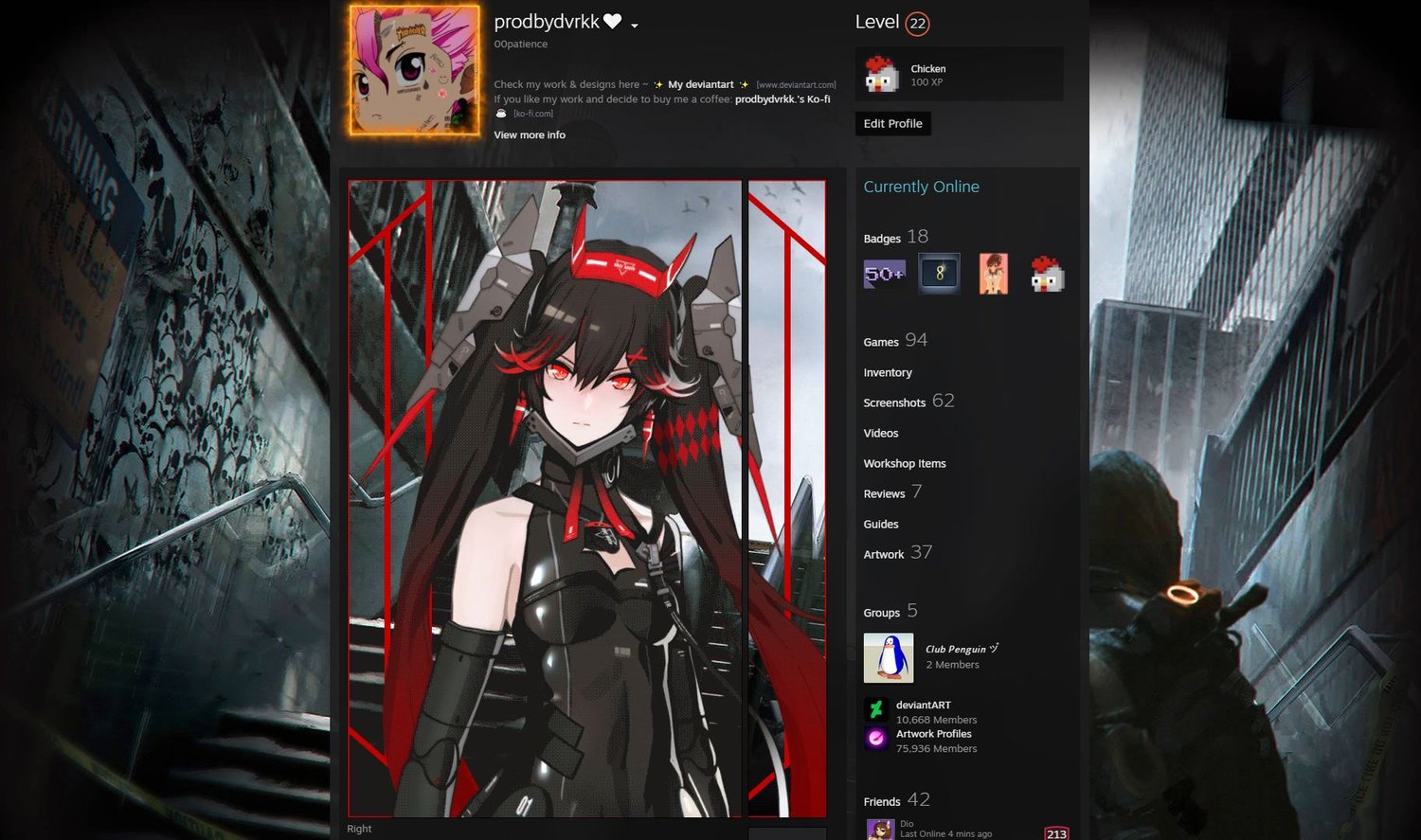Click the 10,668 Members text
The width and height of the screenshot is (1421, 840).
click(x=936, y=721)
